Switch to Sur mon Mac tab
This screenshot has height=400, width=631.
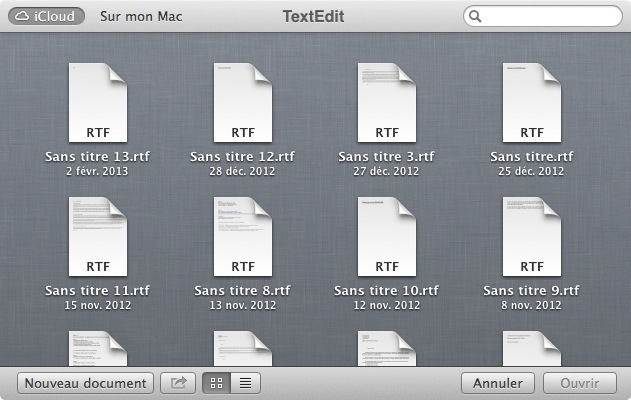141,16
